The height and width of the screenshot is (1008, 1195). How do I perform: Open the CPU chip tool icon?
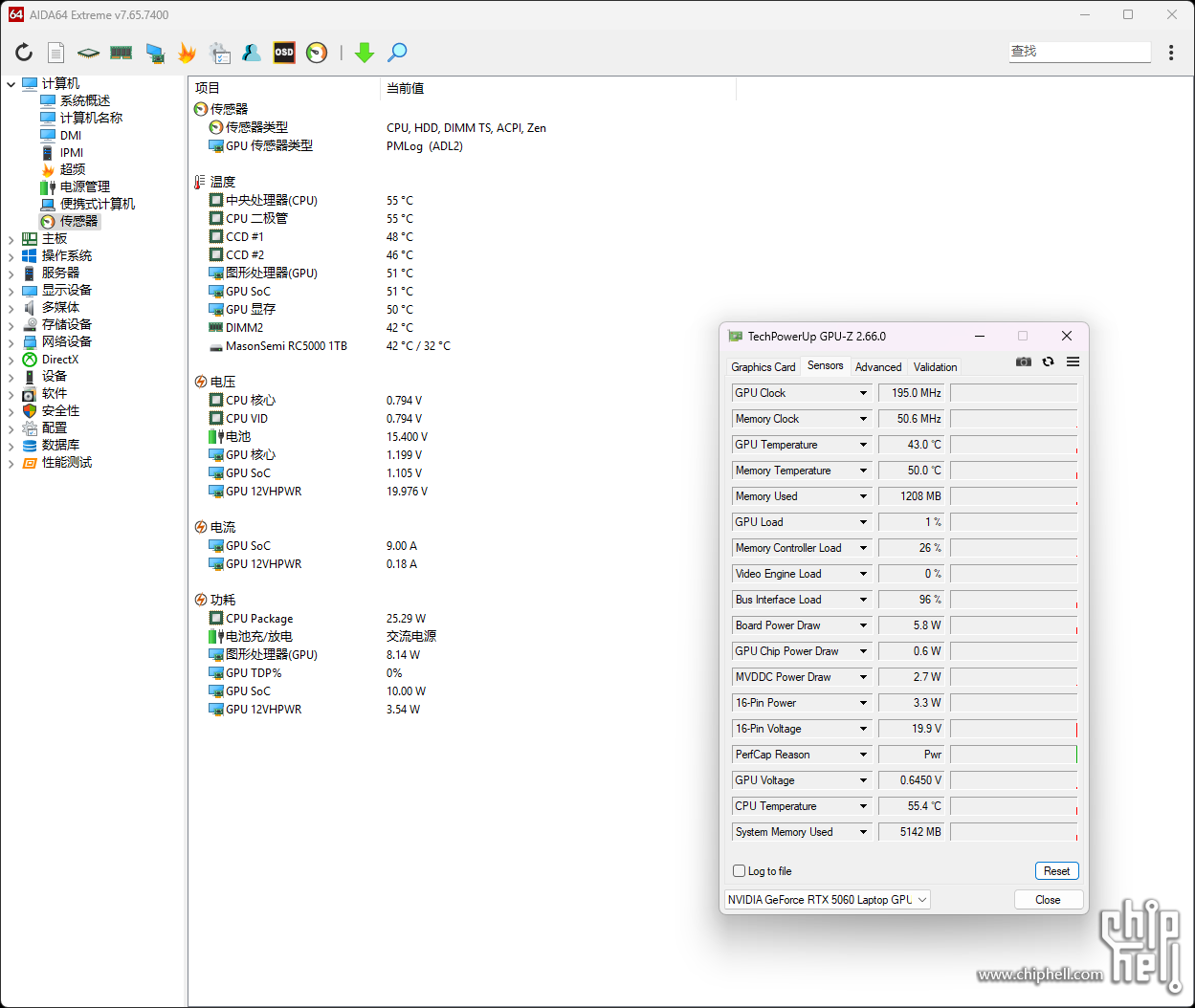point(88,53)
